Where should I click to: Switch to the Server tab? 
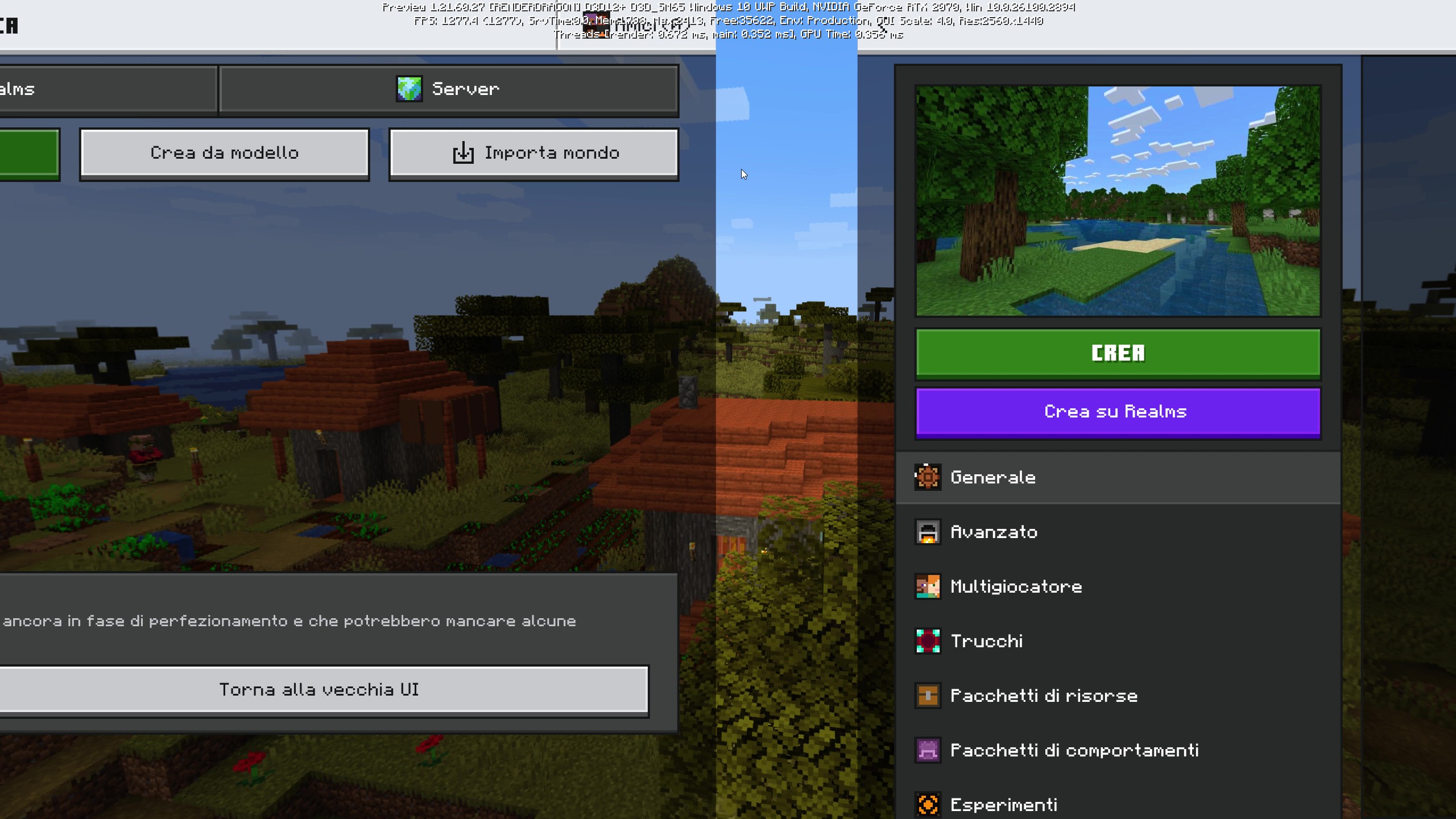[x=449, y=89]
